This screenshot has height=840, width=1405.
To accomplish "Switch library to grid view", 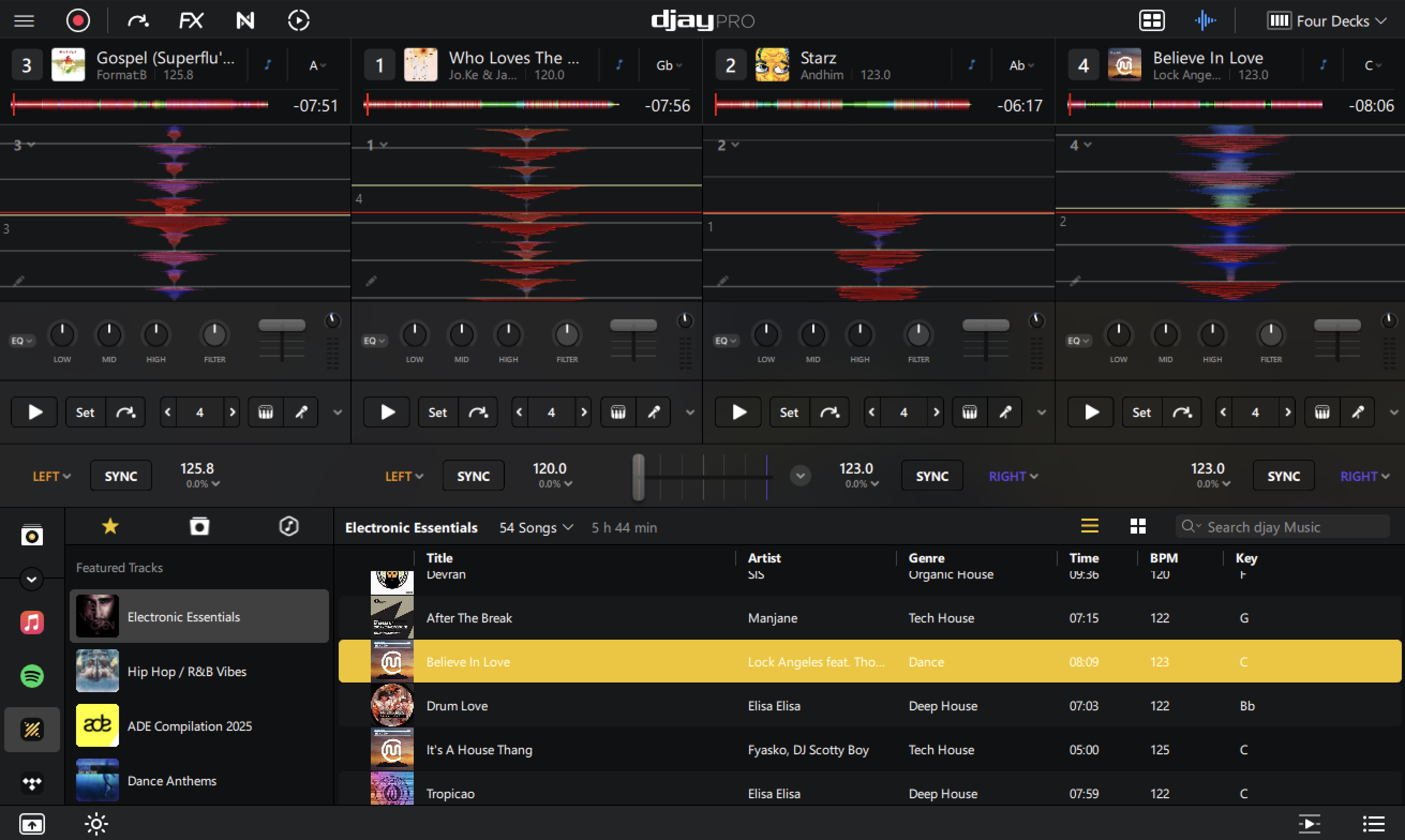I will click(1138, 527).
